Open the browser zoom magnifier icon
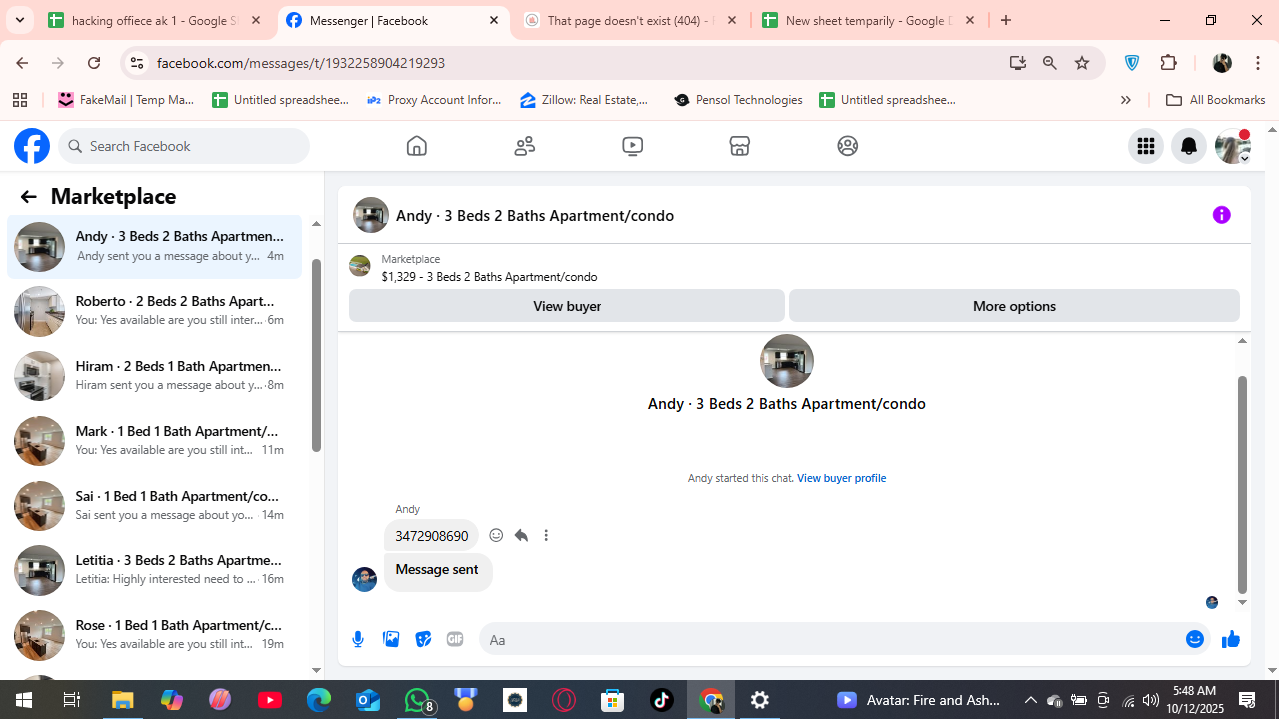Screen dimensions: 1279x719 pyautogui.click(x=1050, y=63)
